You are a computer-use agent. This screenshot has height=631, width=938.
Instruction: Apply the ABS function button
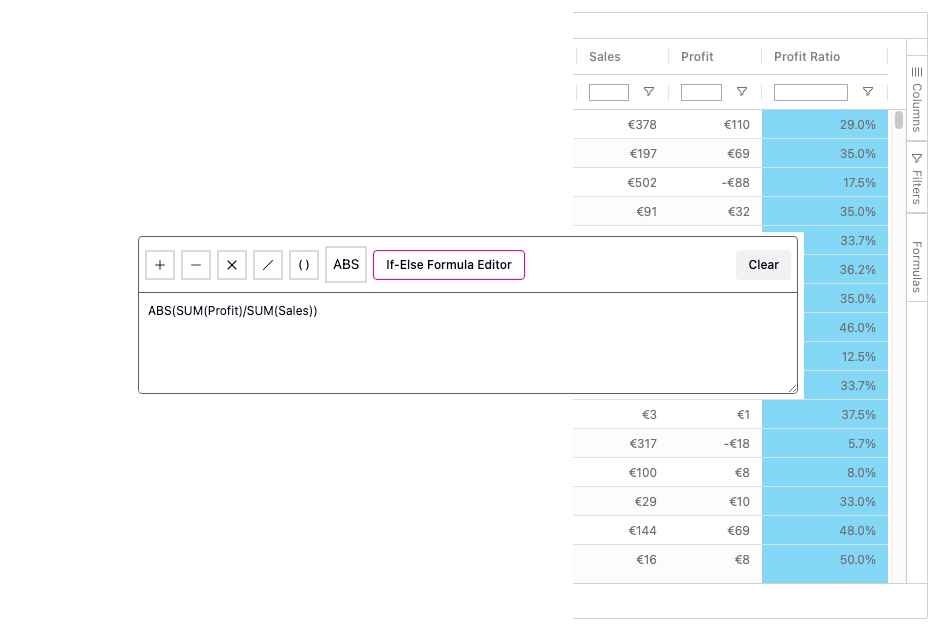pos(346,265)
